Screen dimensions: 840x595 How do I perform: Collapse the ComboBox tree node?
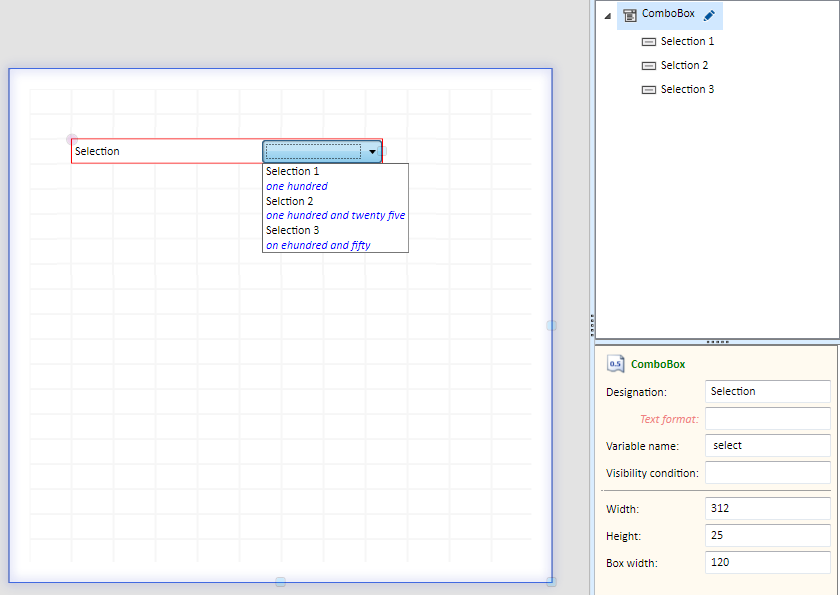(x=607, y=16)
